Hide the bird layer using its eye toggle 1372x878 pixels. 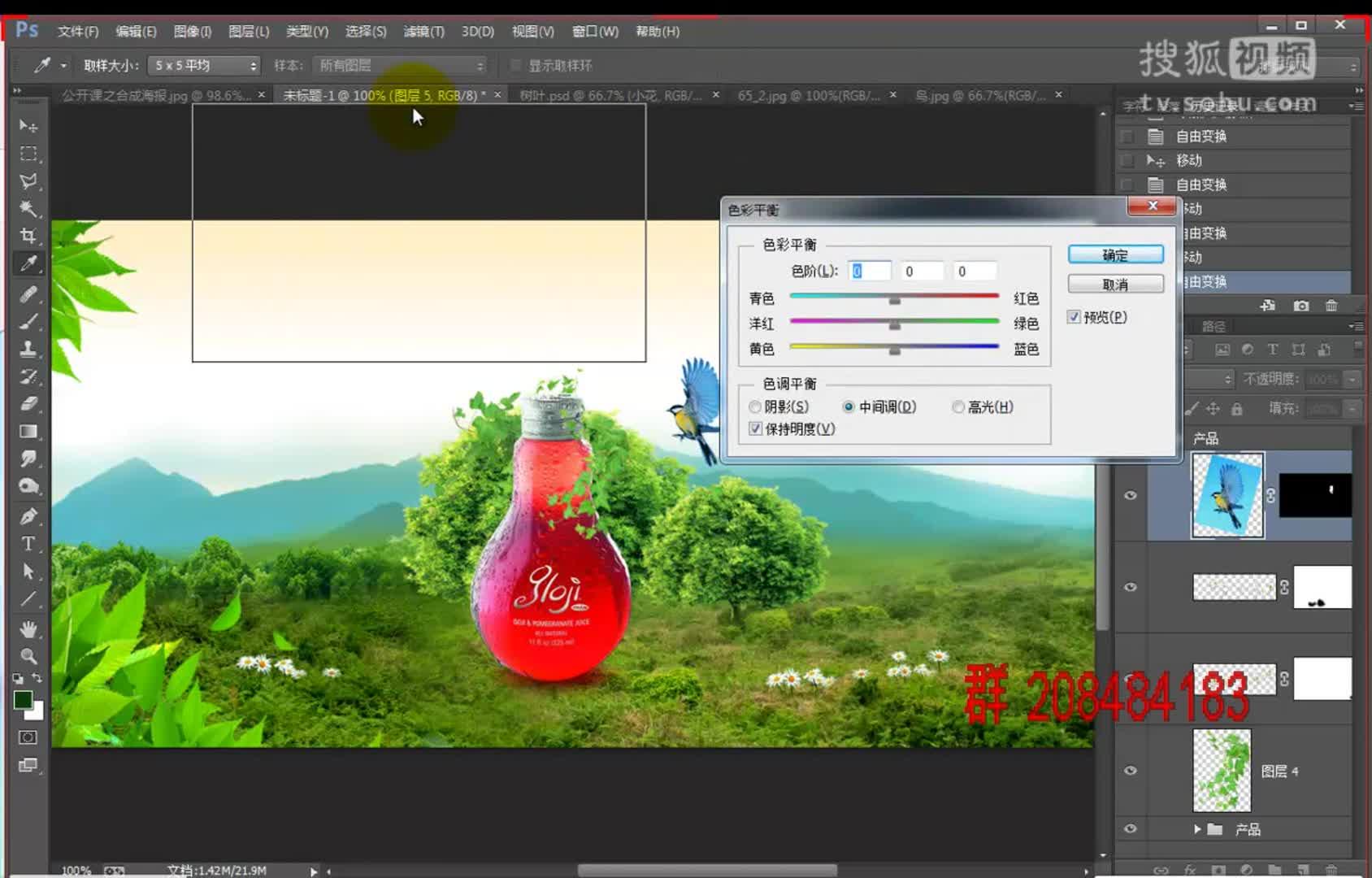1130,495
